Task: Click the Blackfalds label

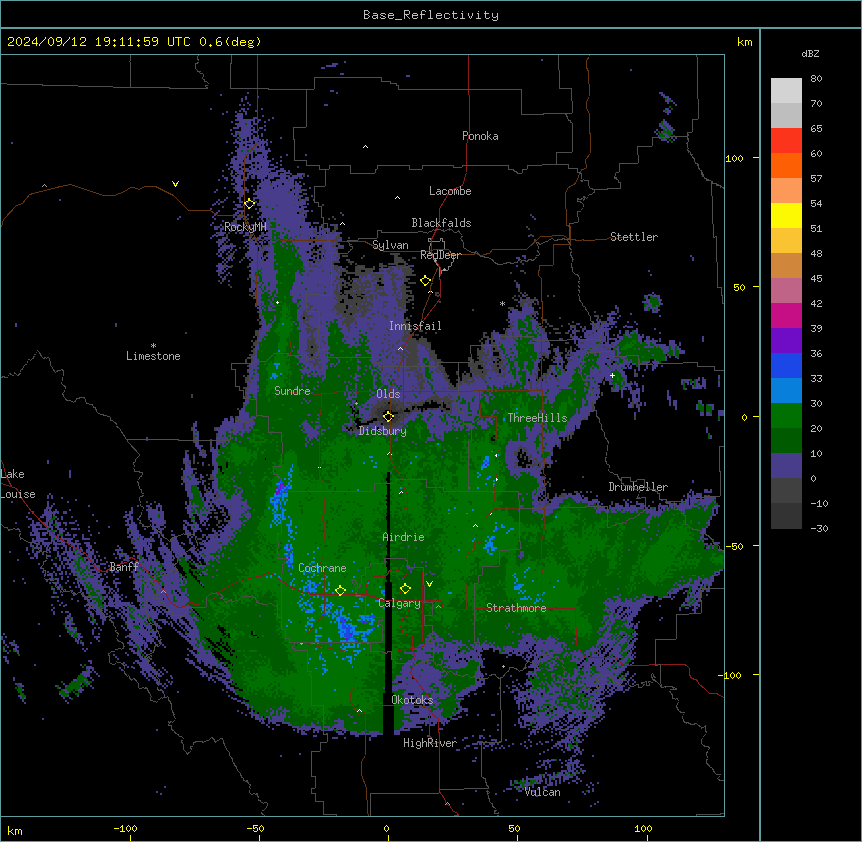Action: [x=441, y=223]
